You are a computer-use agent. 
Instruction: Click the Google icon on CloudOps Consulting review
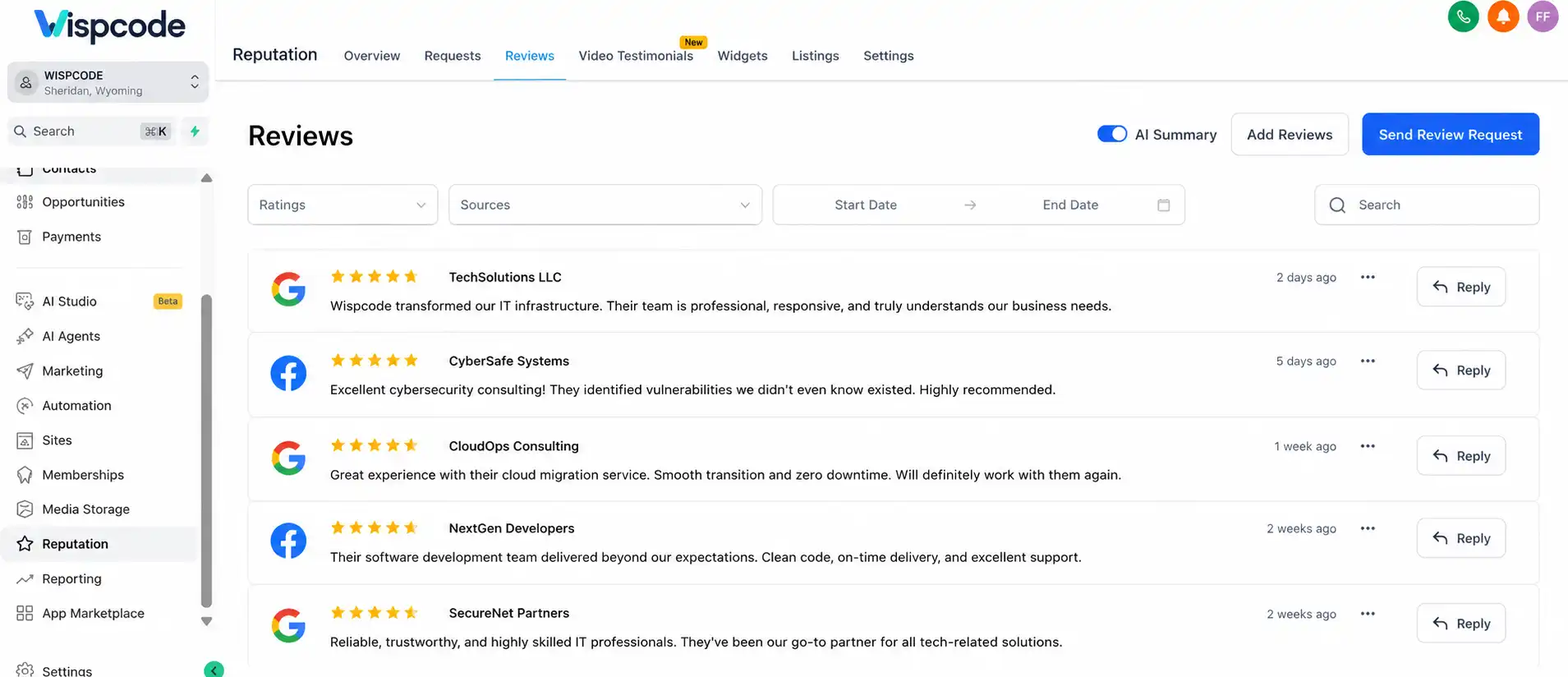288,458
